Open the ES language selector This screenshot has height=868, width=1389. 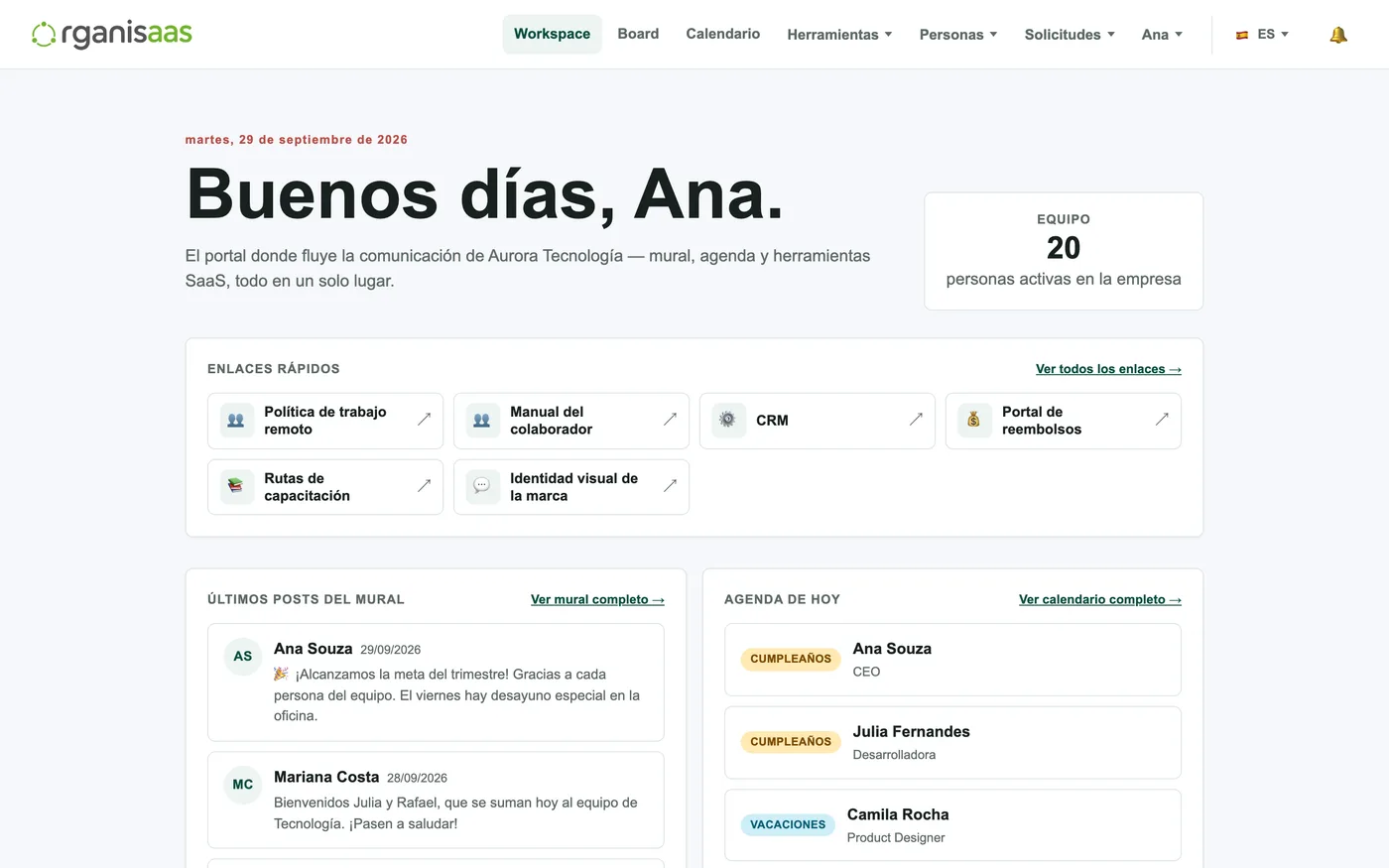pyautogui.click(x=1262, y=35)
